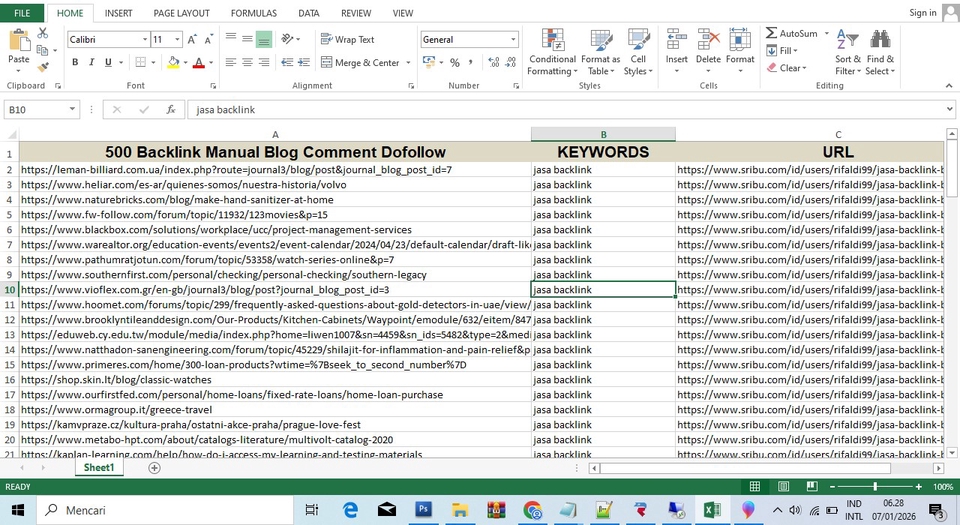Open the AutoSum dropdown arrow
960x525 pixels.
(x=827, y=34)
